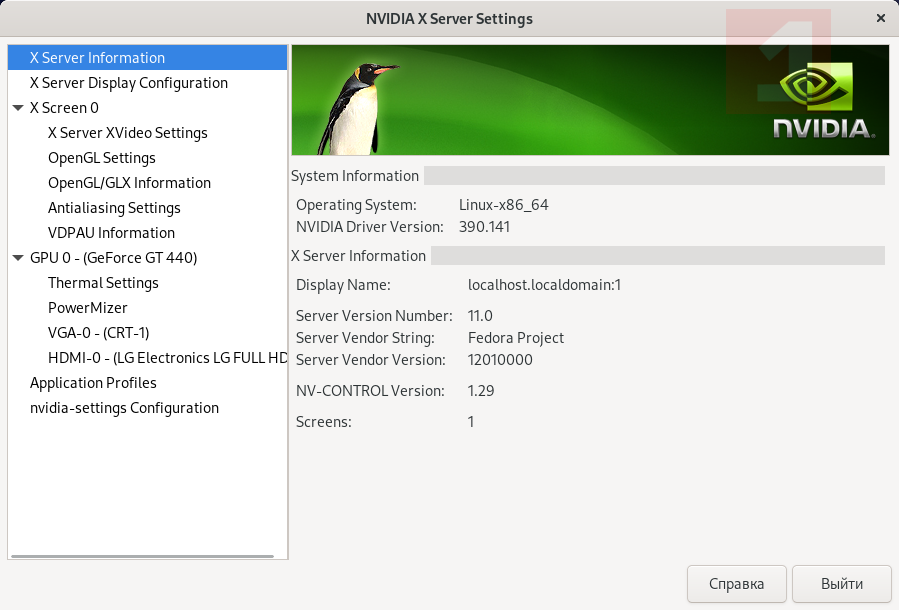899x610 pixels.
Task: Collapse the X Screen 0 tree node
Action: pyautogui.click(x=18, y=108)
